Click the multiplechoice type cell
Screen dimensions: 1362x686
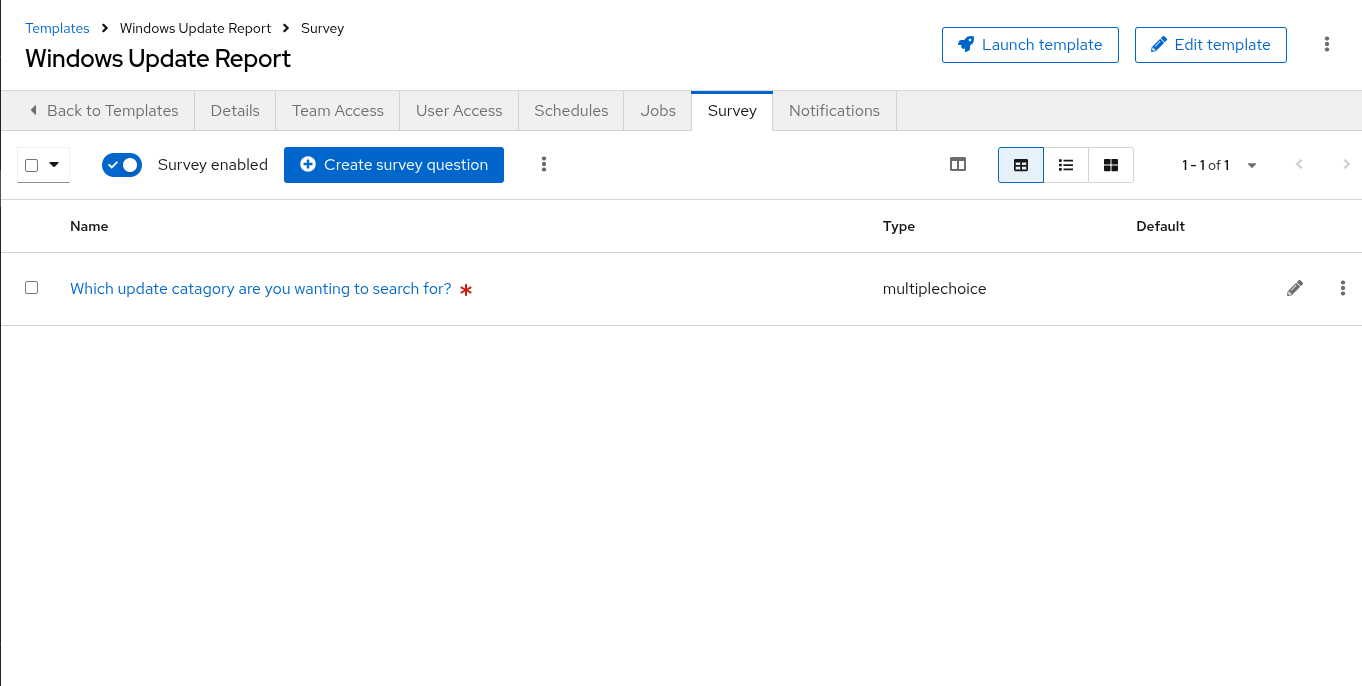coord(935,288)
